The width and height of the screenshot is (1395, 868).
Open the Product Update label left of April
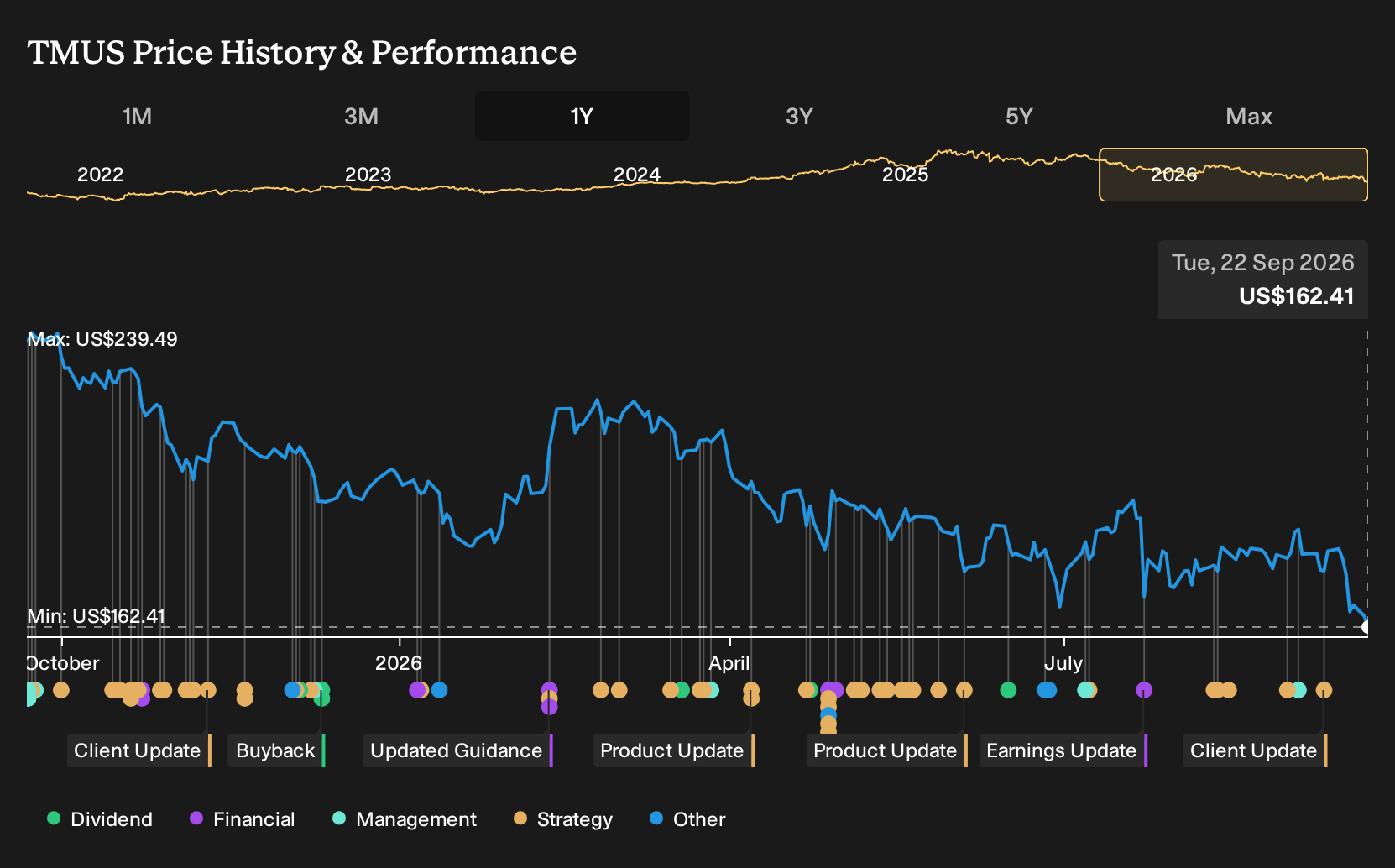pyautogui.click(x=674, y=750)
